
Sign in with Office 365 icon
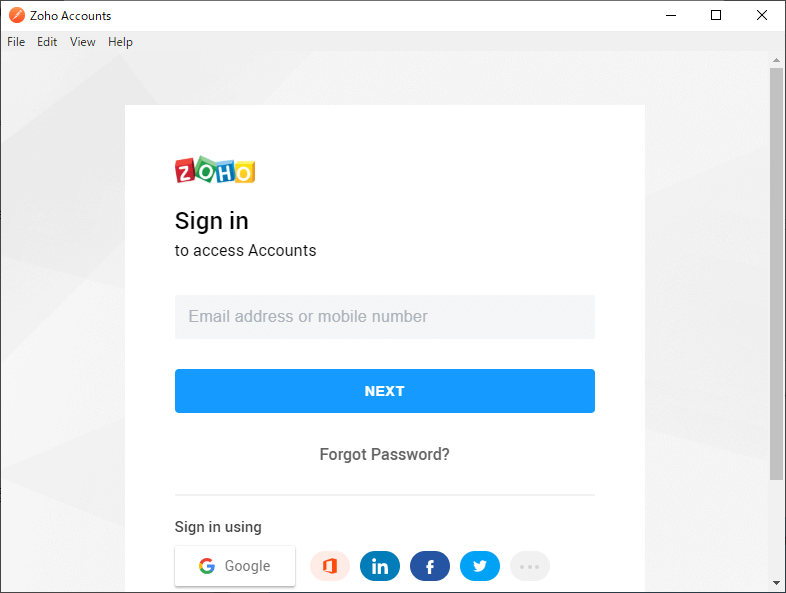tap(330, 566)
